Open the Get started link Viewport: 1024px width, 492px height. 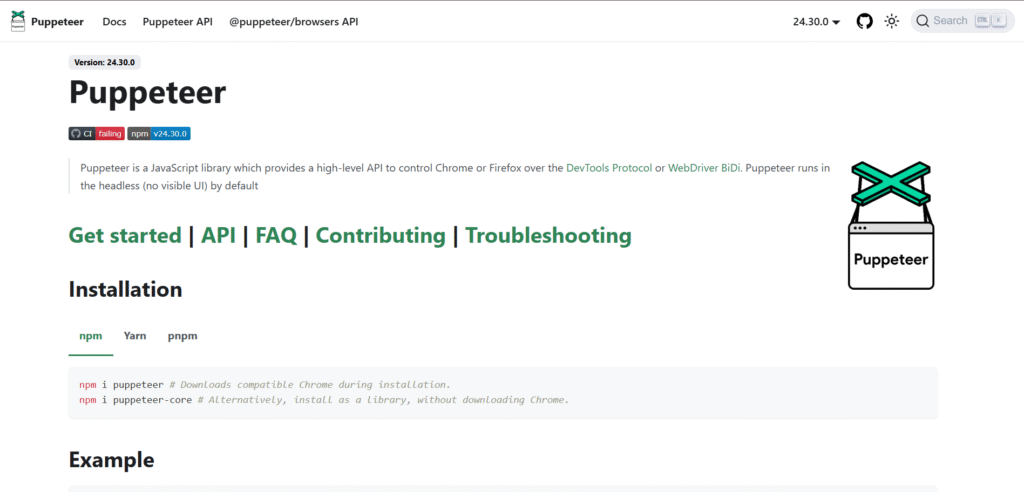pos(125,236)
